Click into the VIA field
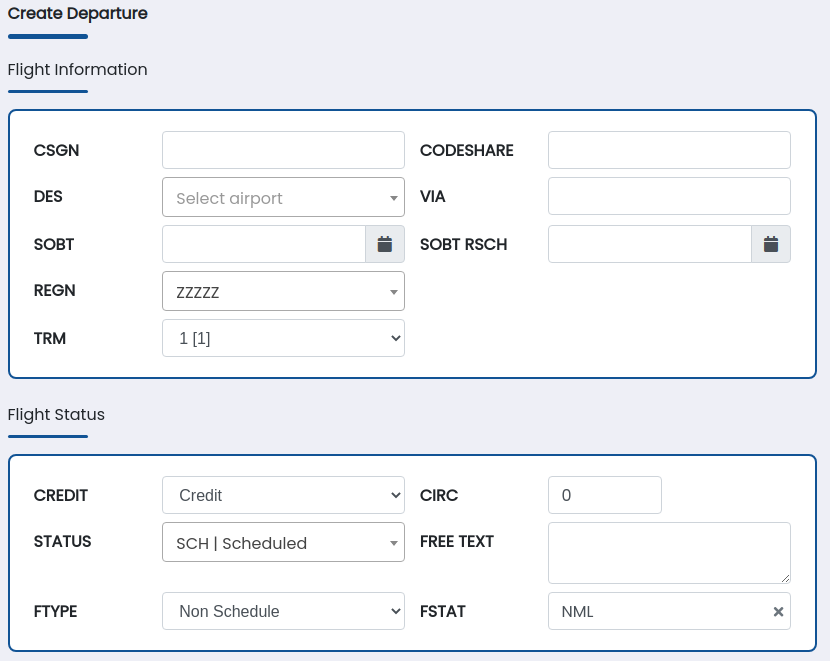Image resolution: width=830 pixels, height=661 pixels. tap(669, 196)
